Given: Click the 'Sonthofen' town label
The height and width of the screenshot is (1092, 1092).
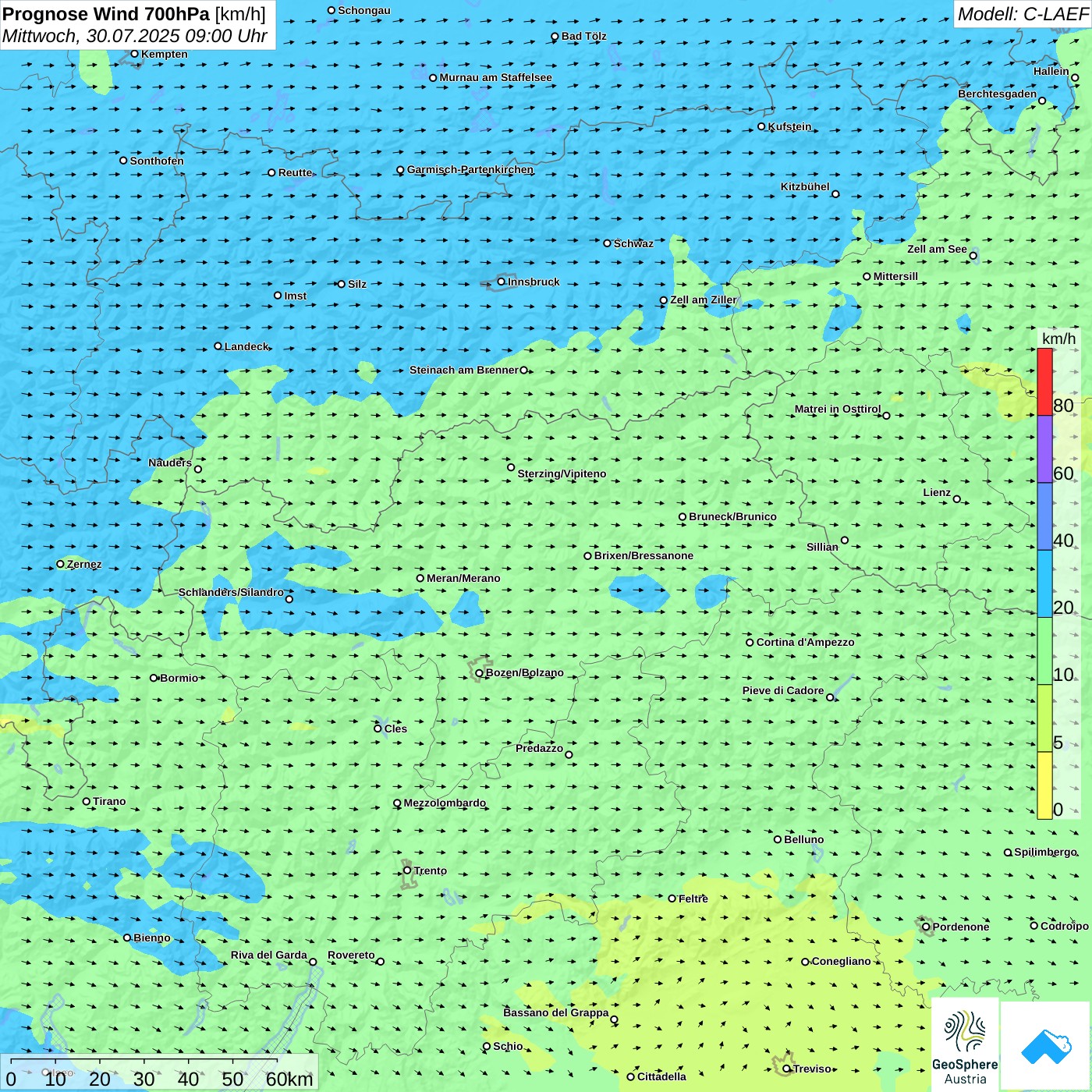Looking at the screenshot, I should tap(157, 161).
